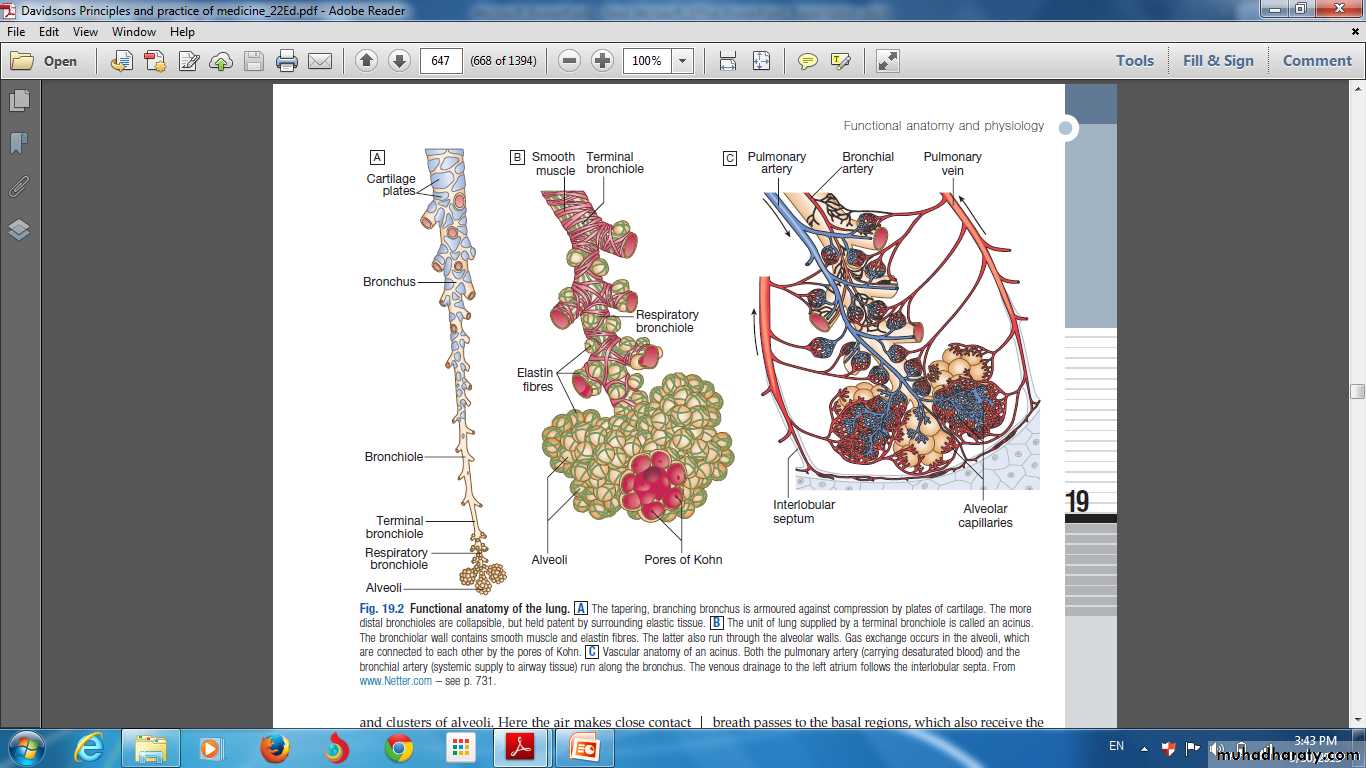Open the Window menu
1366x768 pixels.
pos(133,32)
